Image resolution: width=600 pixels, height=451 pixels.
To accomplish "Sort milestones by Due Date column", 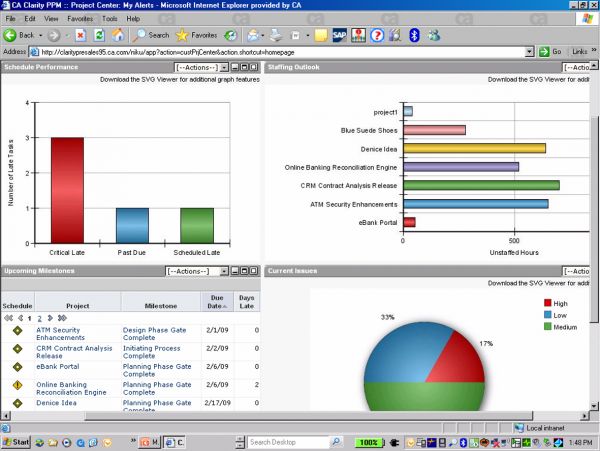I will (x=217, y=302).
